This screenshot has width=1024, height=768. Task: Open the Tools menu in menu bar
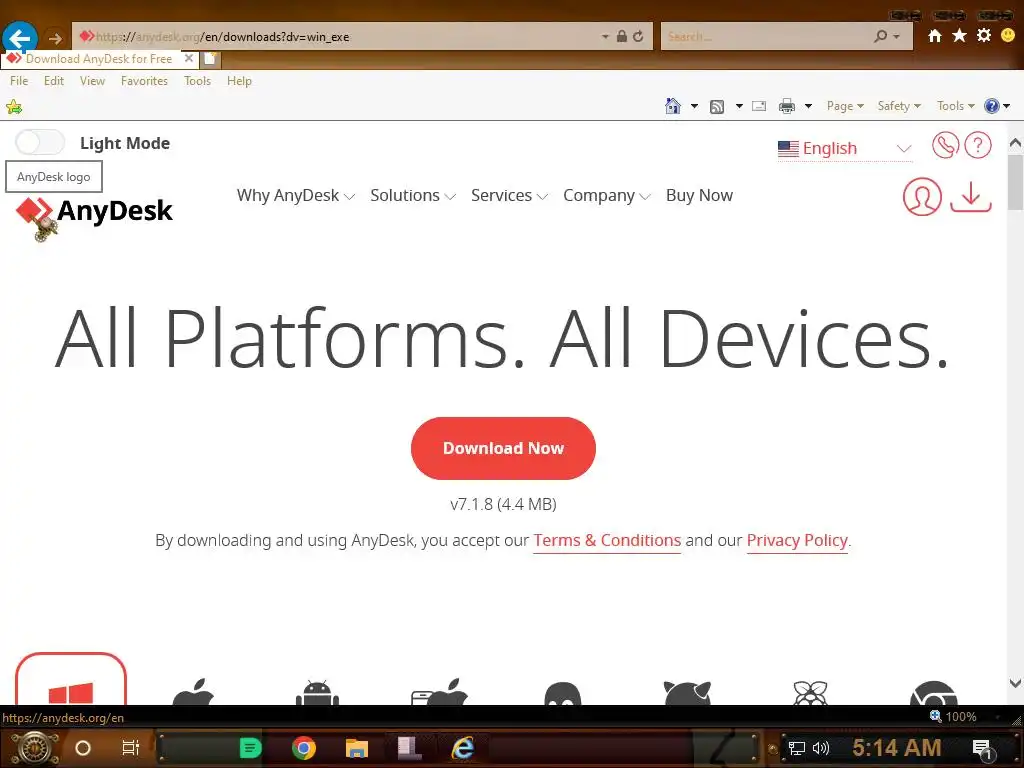coord(197,81)
